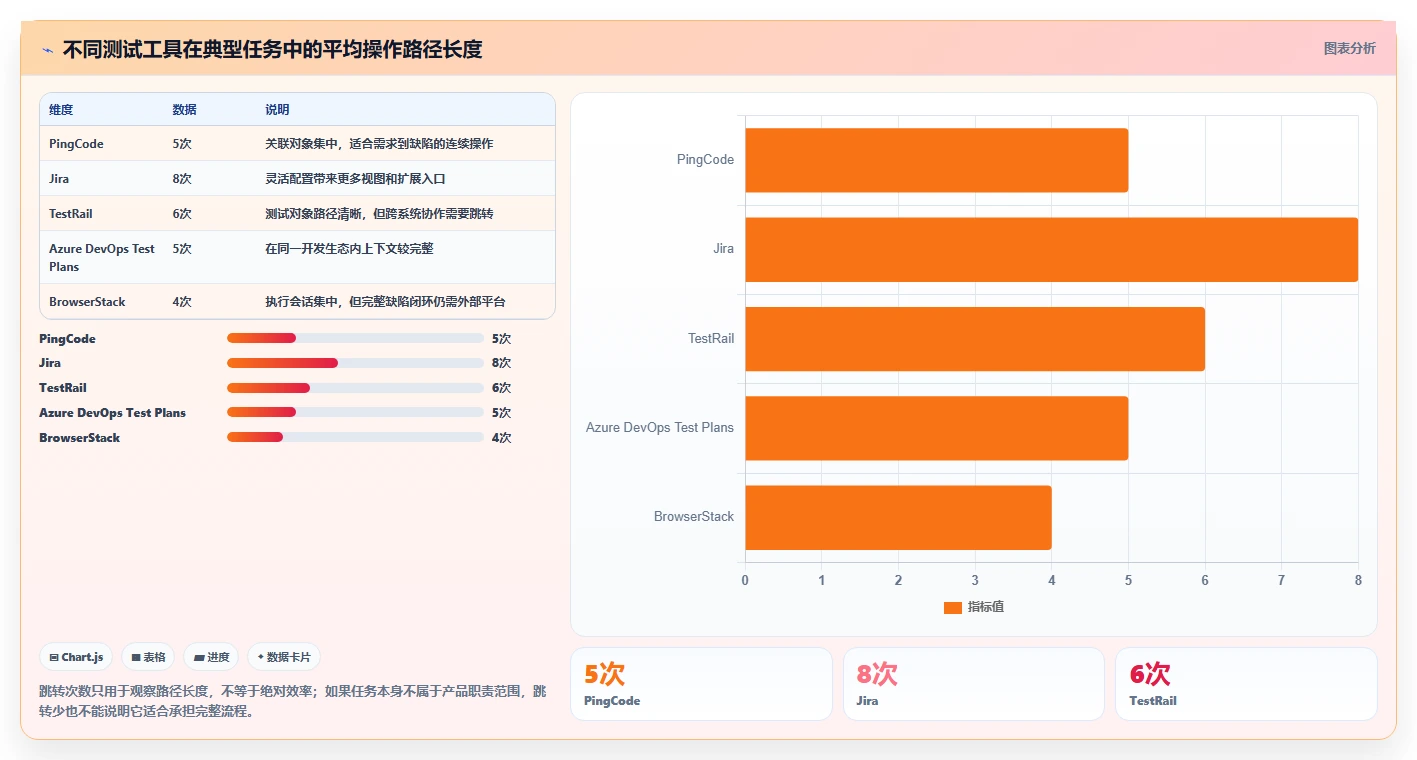Click the 5次 PingCode data card
Image resolution: width=1417 pixels, height=760 pixels.
coord(701,684)
